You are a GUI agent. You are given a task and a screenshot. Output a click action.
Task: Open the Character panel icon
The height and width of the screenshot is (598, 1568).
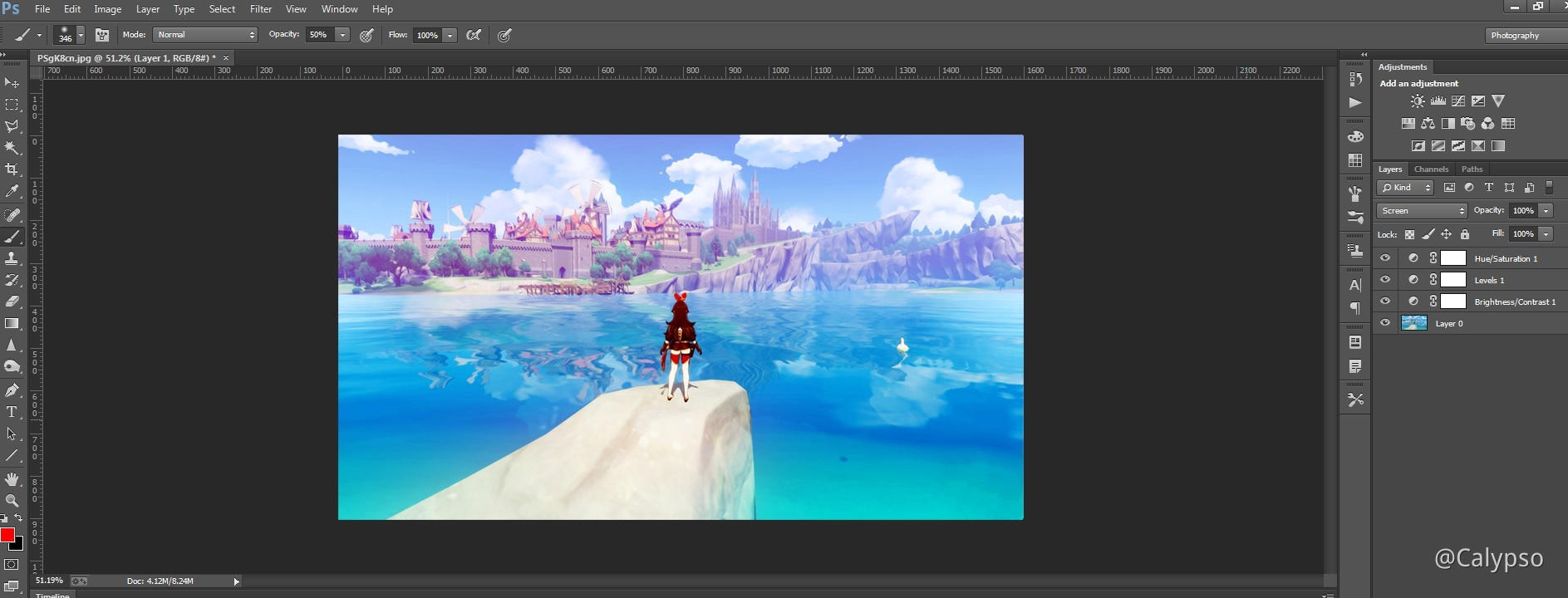[x=1355, y=285]
